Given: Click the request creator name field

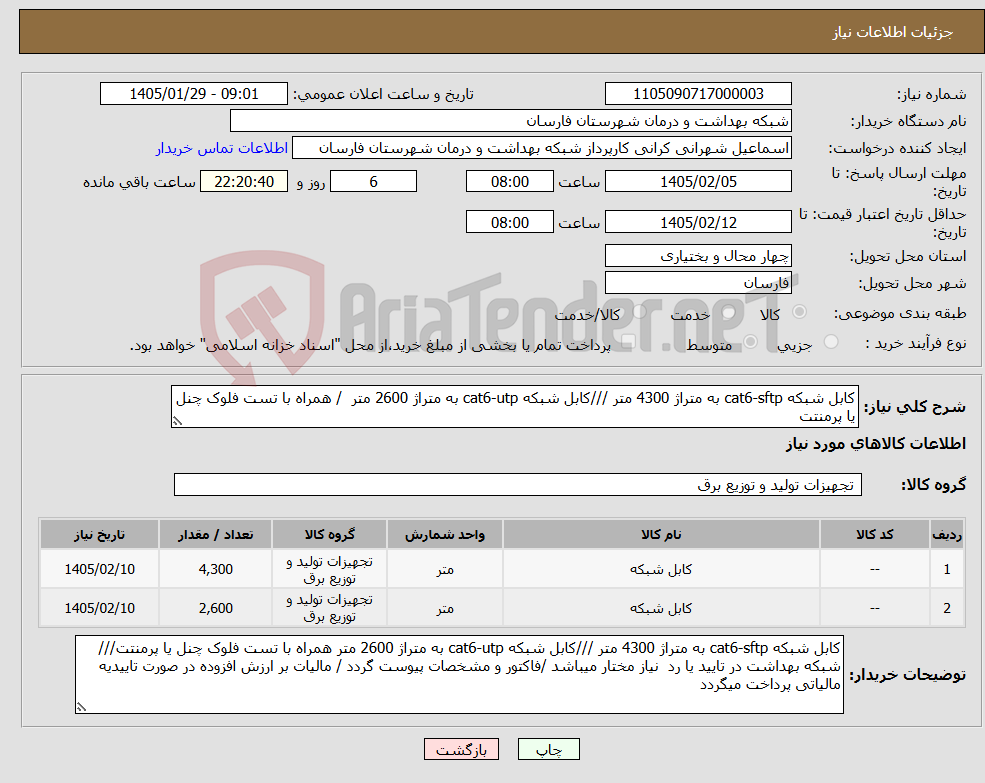Looking at the screenshot, I should [541, 148].
